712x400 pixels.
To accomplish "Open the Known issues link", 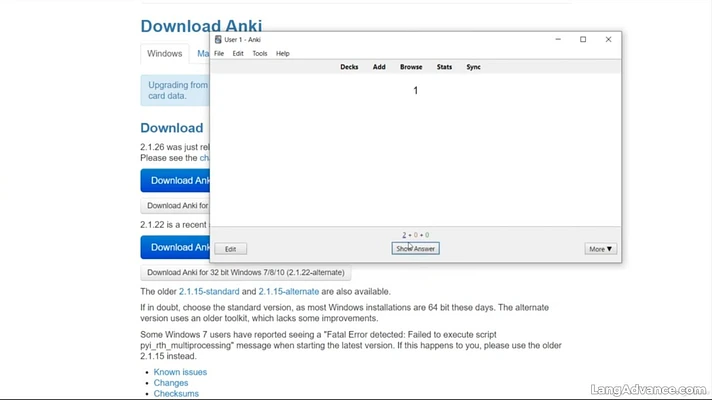I will click(180, 372).
